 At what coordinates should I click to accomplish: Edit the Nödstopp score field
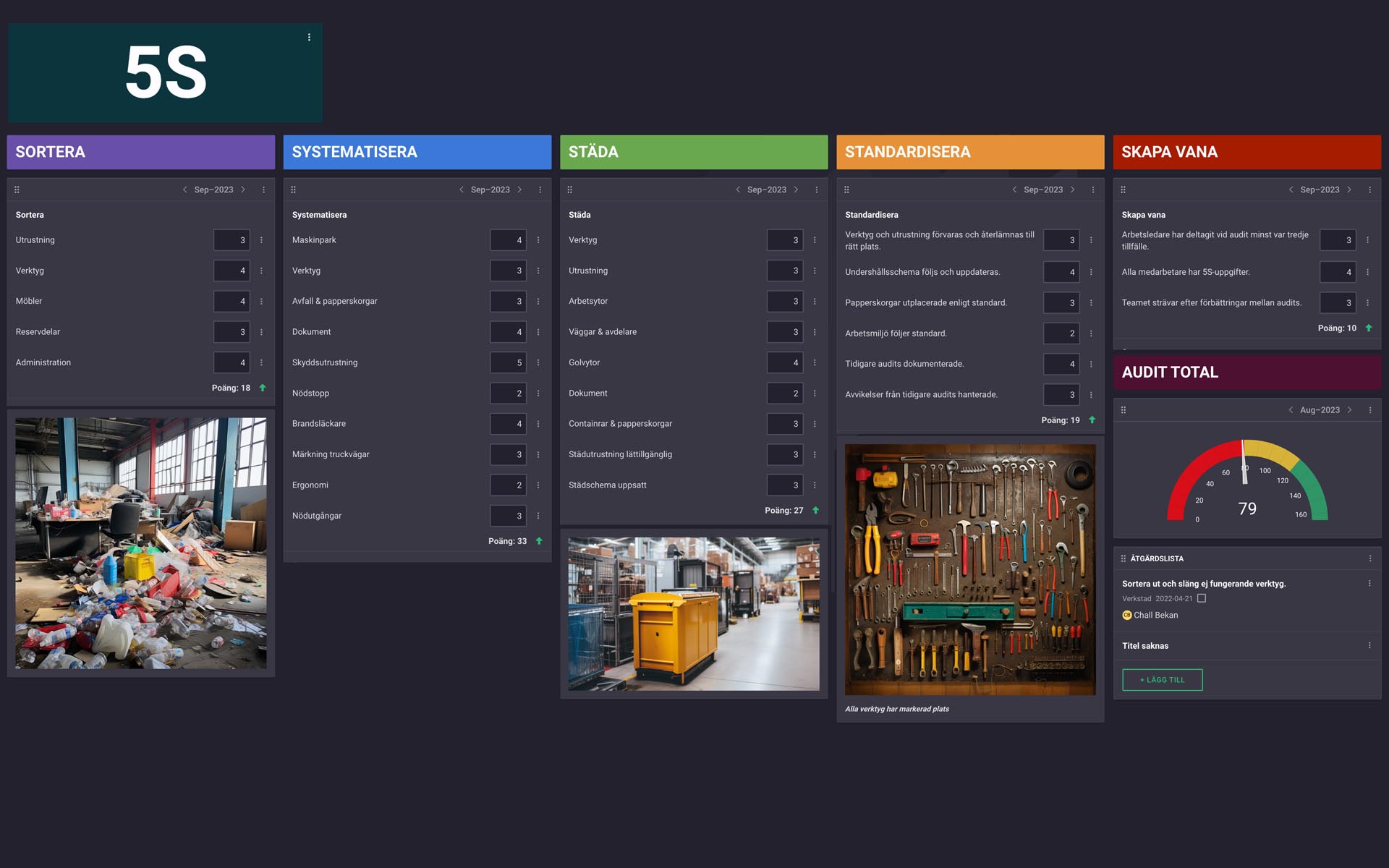[508, 393]
